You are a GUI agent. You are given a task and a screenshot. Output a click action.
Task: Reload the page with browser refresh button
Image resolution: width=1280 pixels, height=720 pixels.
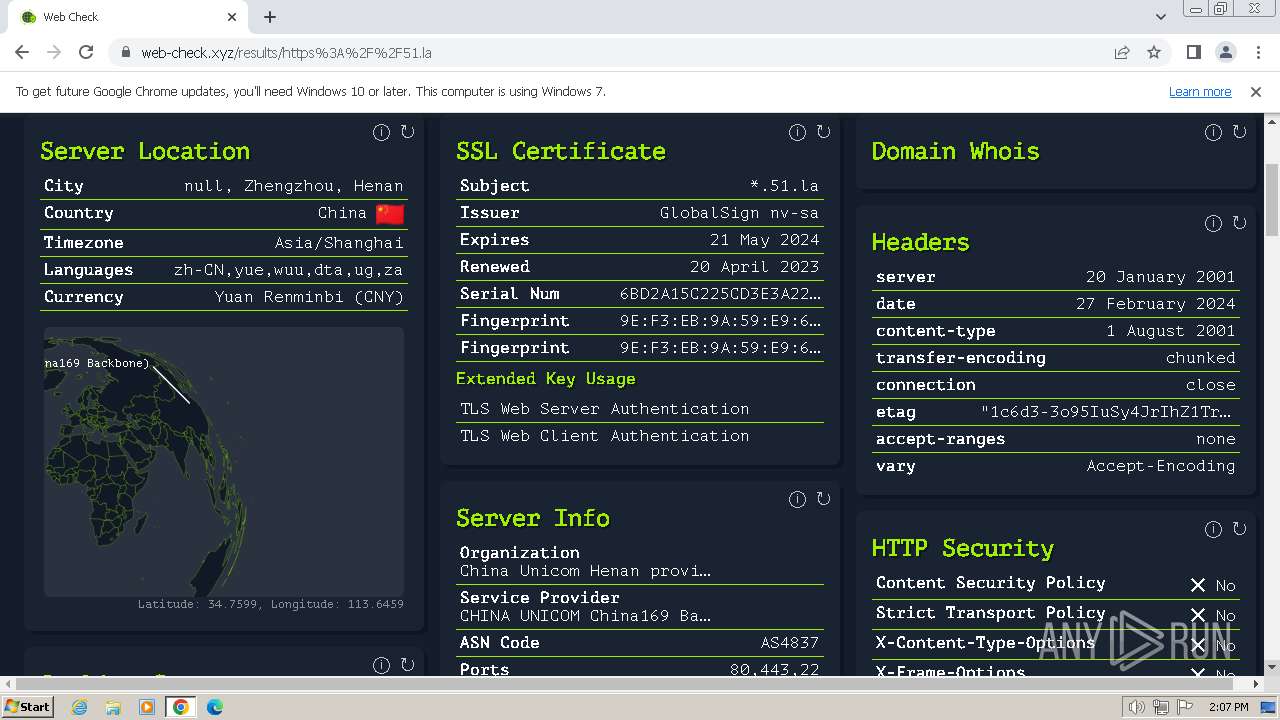click(x=86, y=52)
